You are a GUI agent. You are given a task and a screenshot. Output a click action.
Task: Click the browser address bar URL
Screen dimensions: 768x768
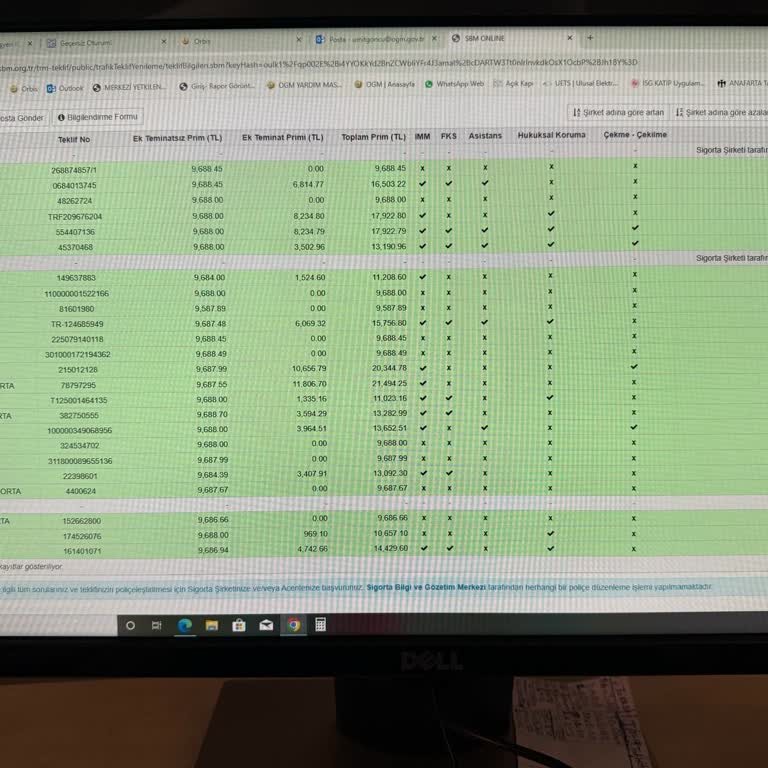pos(318,64)
